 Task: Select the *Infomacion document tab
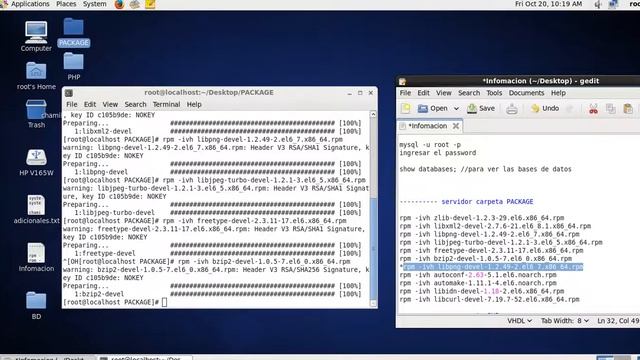click(x=429, y=126)
